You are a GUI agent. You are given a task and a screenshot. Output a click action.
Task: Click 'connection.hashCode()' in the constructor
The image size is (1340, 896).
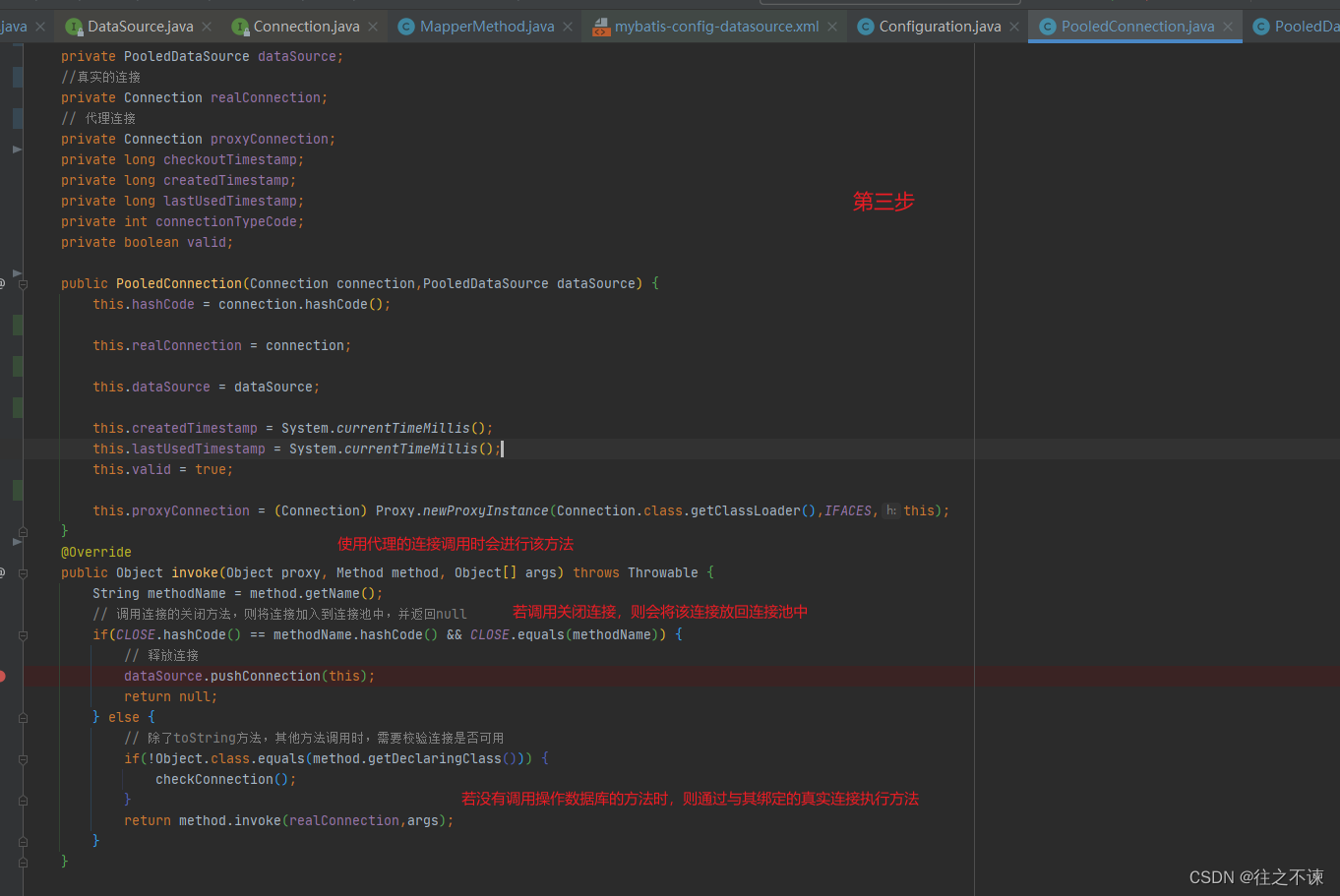(x=301, y=304)
